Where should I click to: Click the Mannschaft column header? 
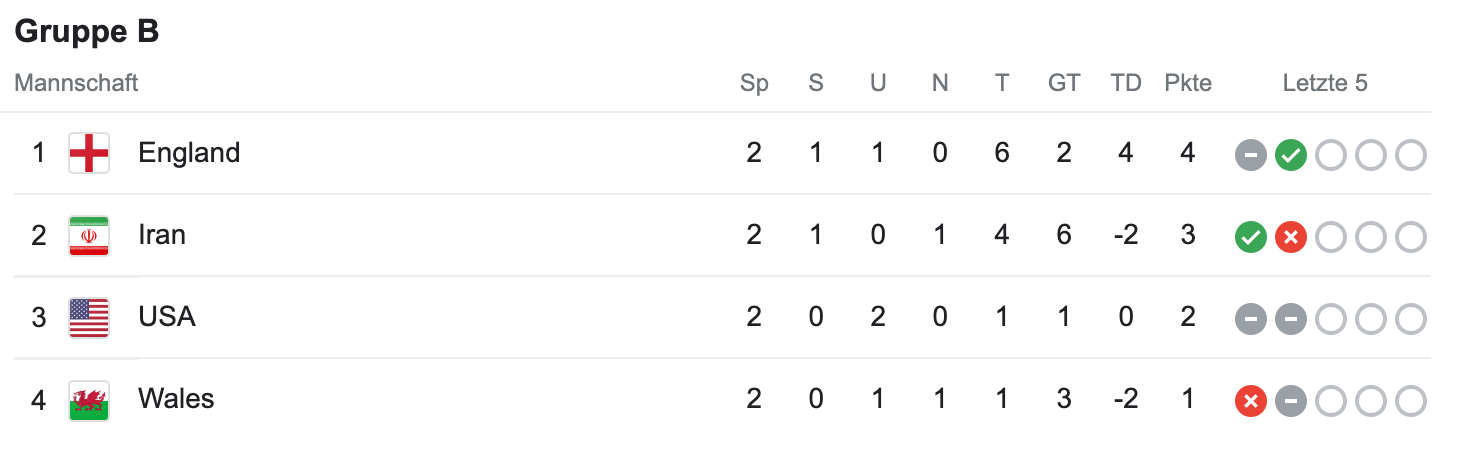76,83
